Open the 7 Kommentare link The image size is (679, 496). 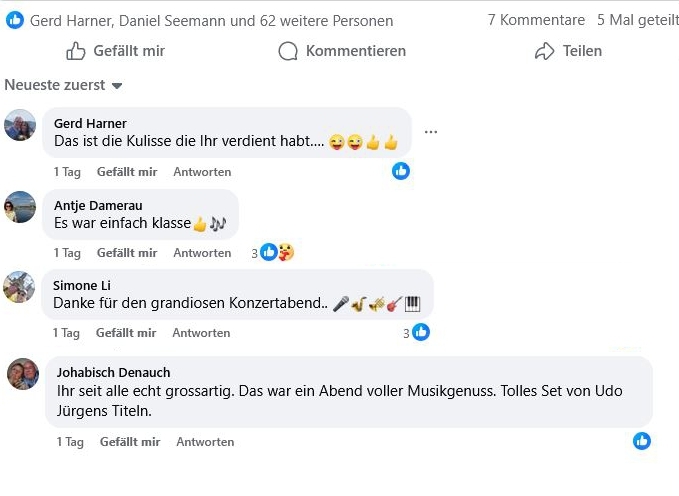[x=536, y=20]
